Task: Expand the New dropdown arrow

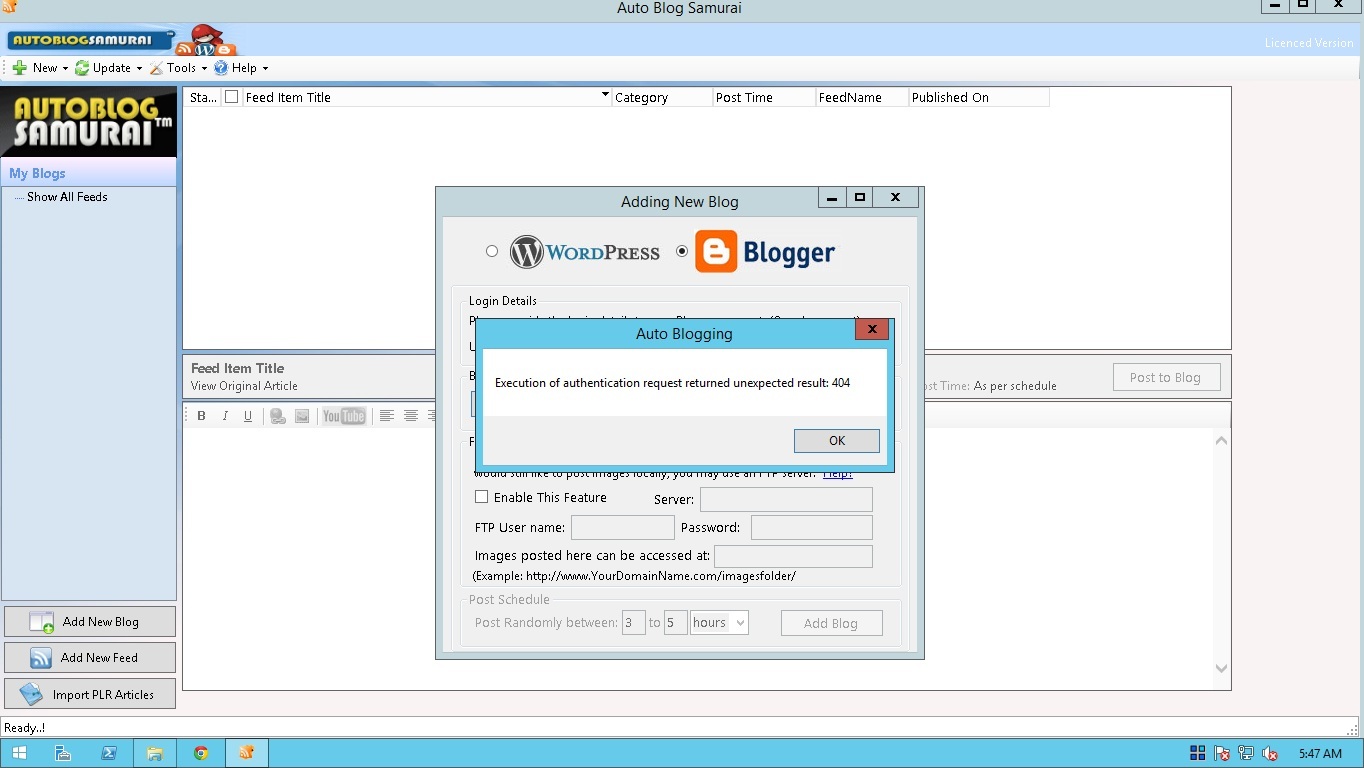Action: (x=65, y=69)
